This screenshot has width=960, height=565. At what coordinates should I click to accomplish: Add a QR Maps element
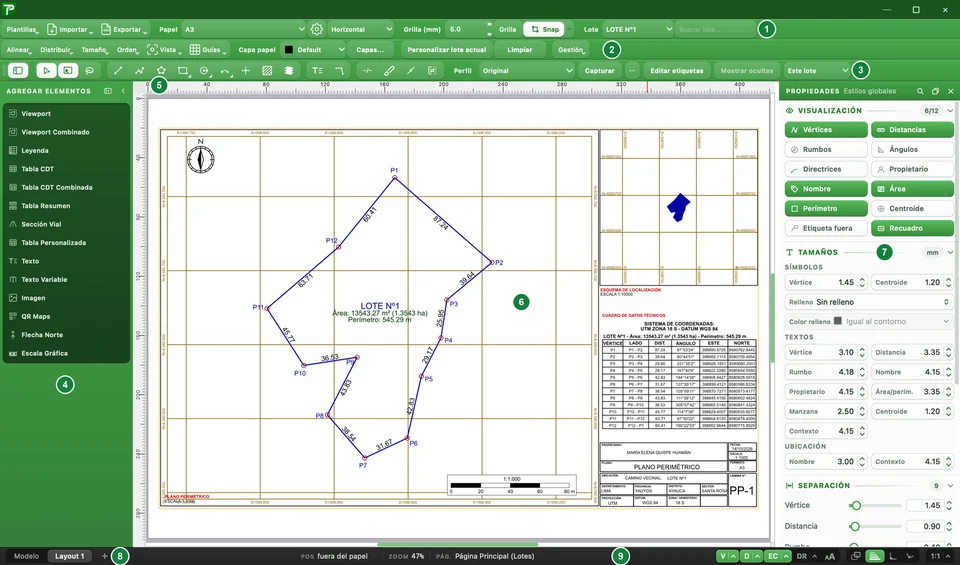(x=66, y=316)
